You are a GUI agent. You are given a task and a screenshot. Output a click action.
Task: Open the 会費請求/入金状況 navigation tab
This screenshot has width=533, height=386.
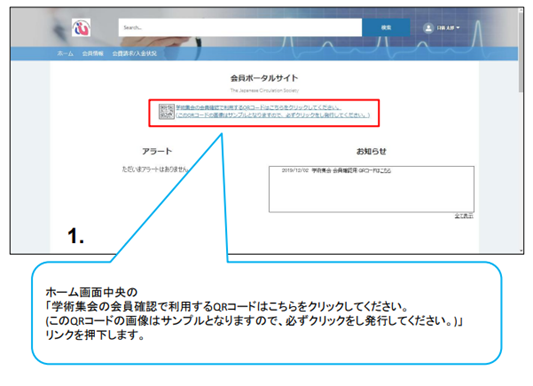point(135,54)
